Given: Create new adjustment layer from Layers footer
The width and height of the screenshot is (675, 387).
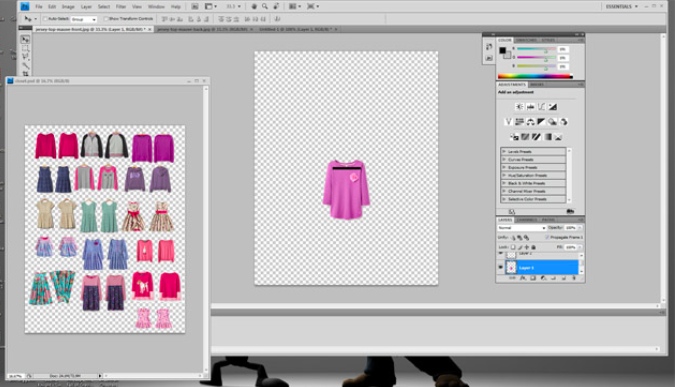Looking at the screenshot, I should click(543, 279).
